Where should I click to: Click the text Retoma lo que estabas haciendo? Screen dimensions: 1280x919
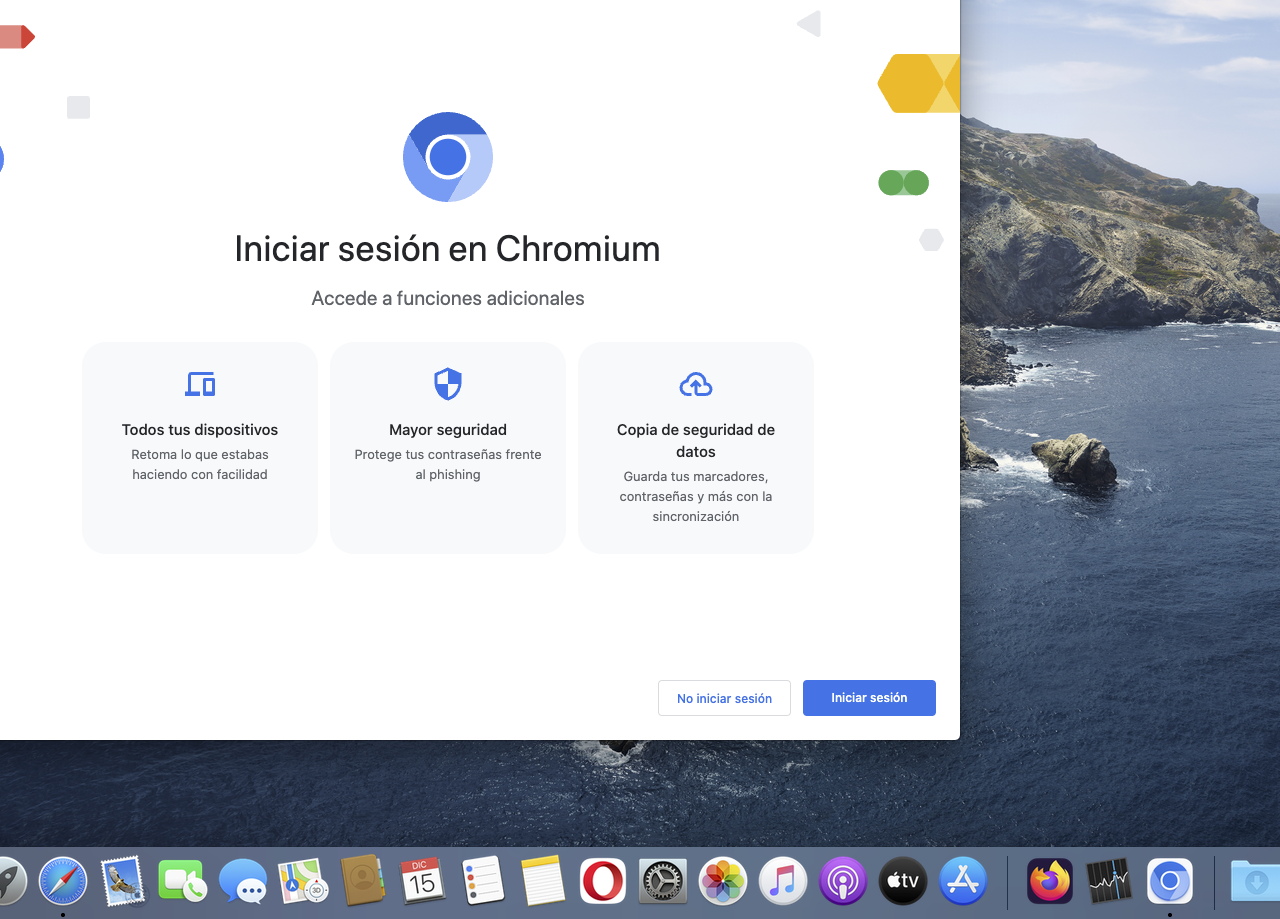click(200, 465)
